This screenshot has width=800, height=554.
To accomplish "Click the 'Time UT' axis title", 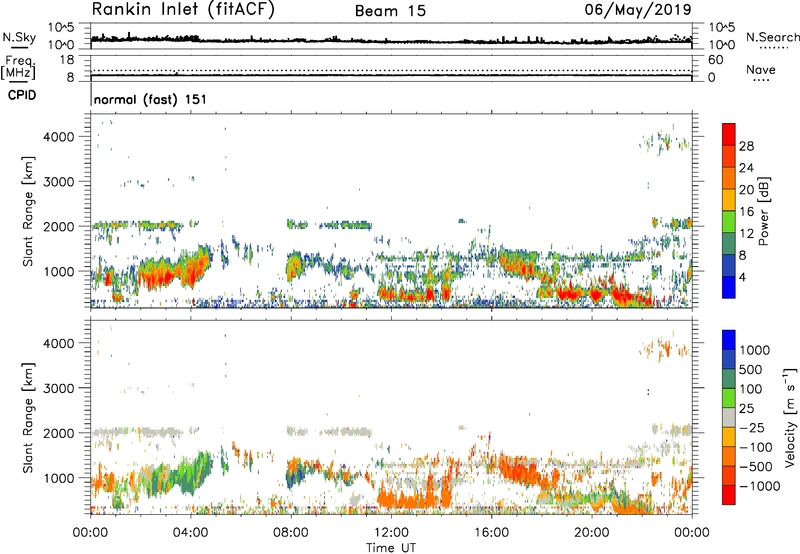I will [391, 548].
